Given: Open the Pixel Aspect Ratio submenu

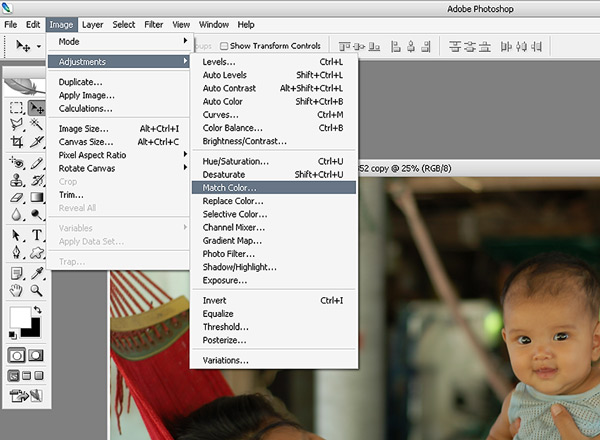Looking at the screenshot, I should point(119,155).
